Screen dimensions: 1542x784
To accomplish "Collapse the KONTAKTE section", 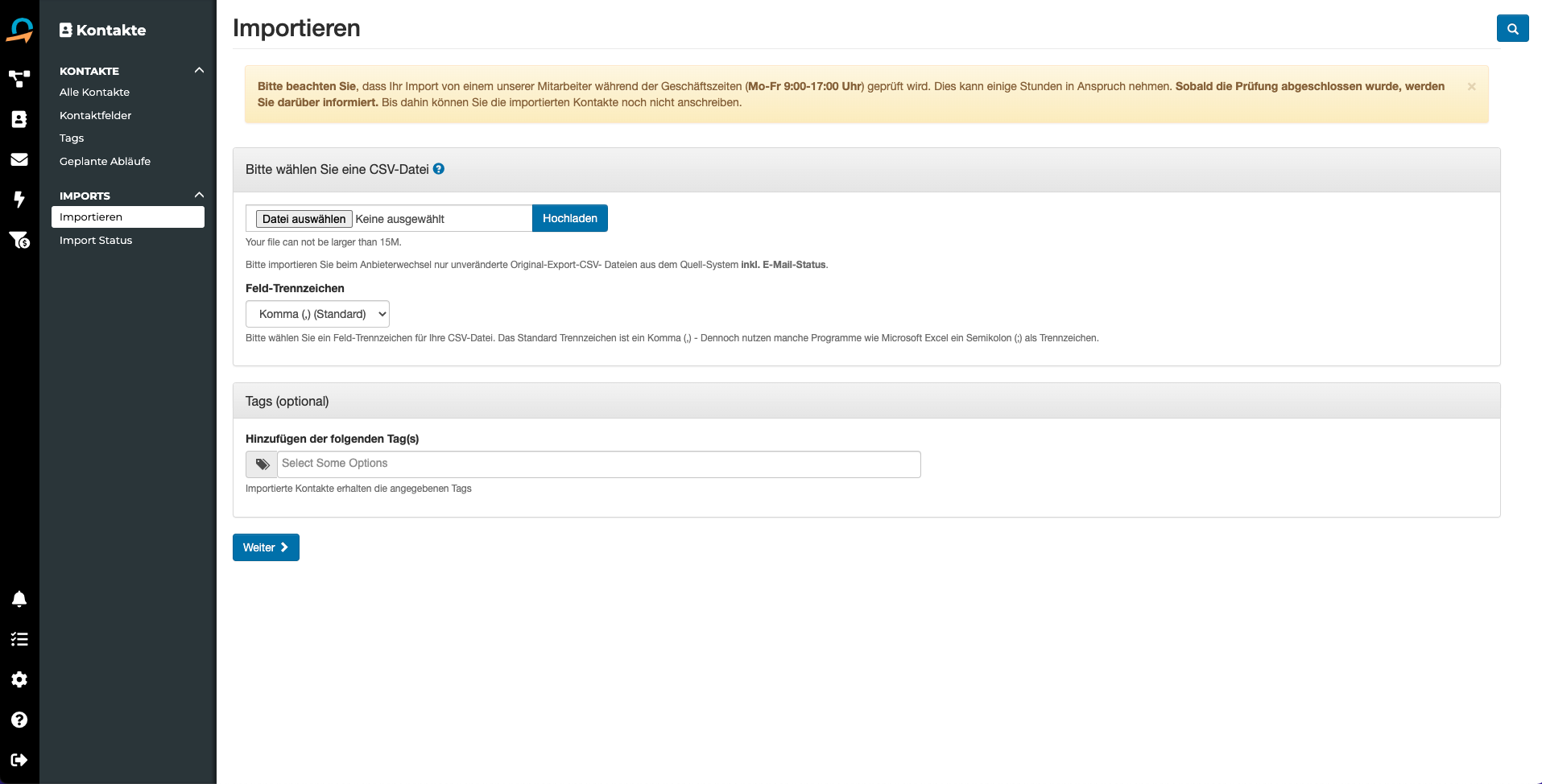I will (199, 70).
